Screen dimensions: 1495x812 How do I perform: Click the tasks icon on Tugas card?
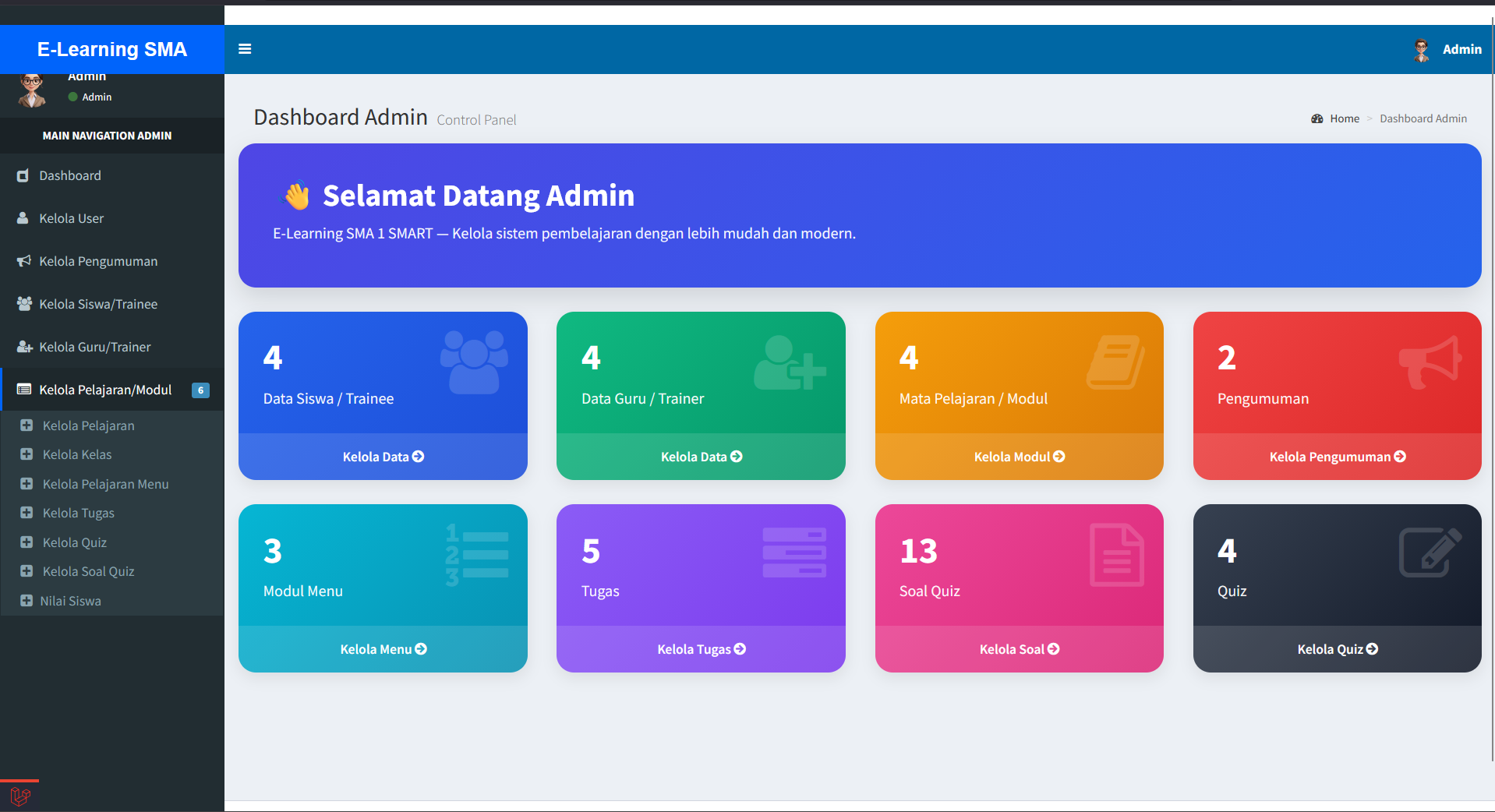(x=794, y=553)
